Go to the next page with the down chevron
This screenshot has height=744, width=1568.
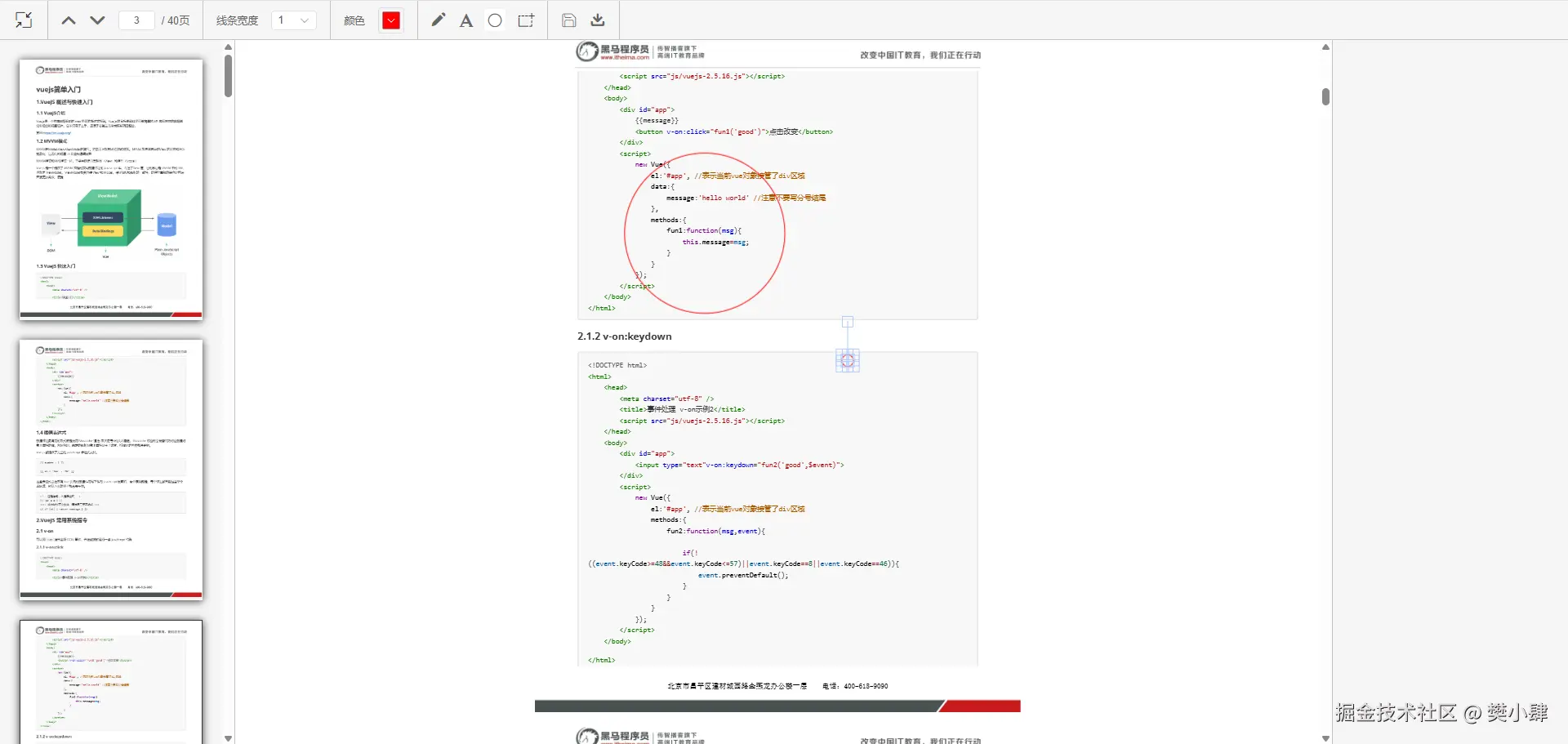click(97, 20)
